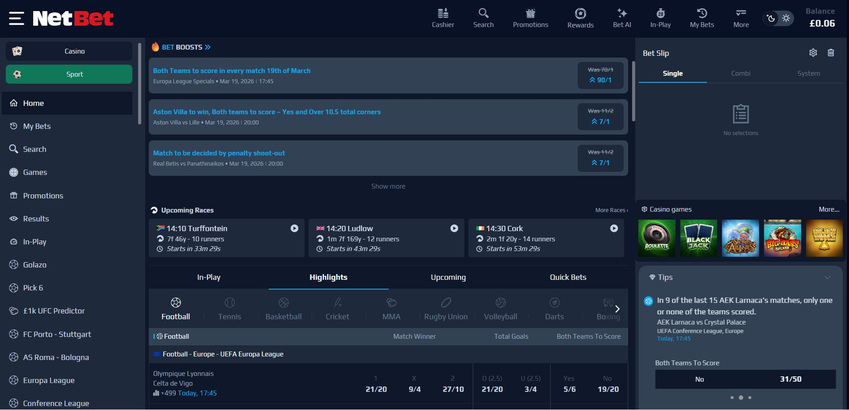Go to Home in sidebar
The height and width of the screenshot is (410, 849).
67,103
